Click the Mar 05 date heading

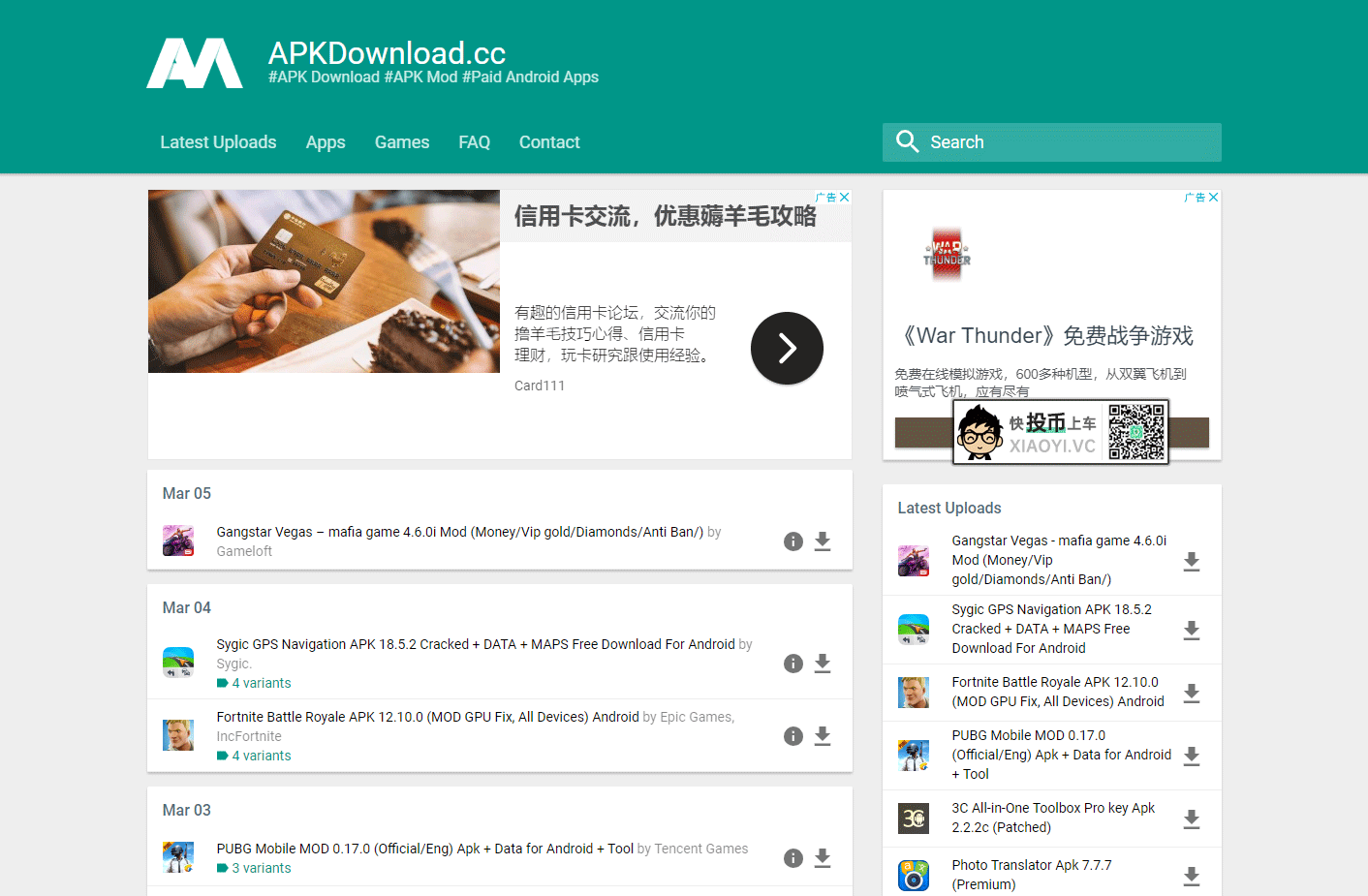(187, 493)
